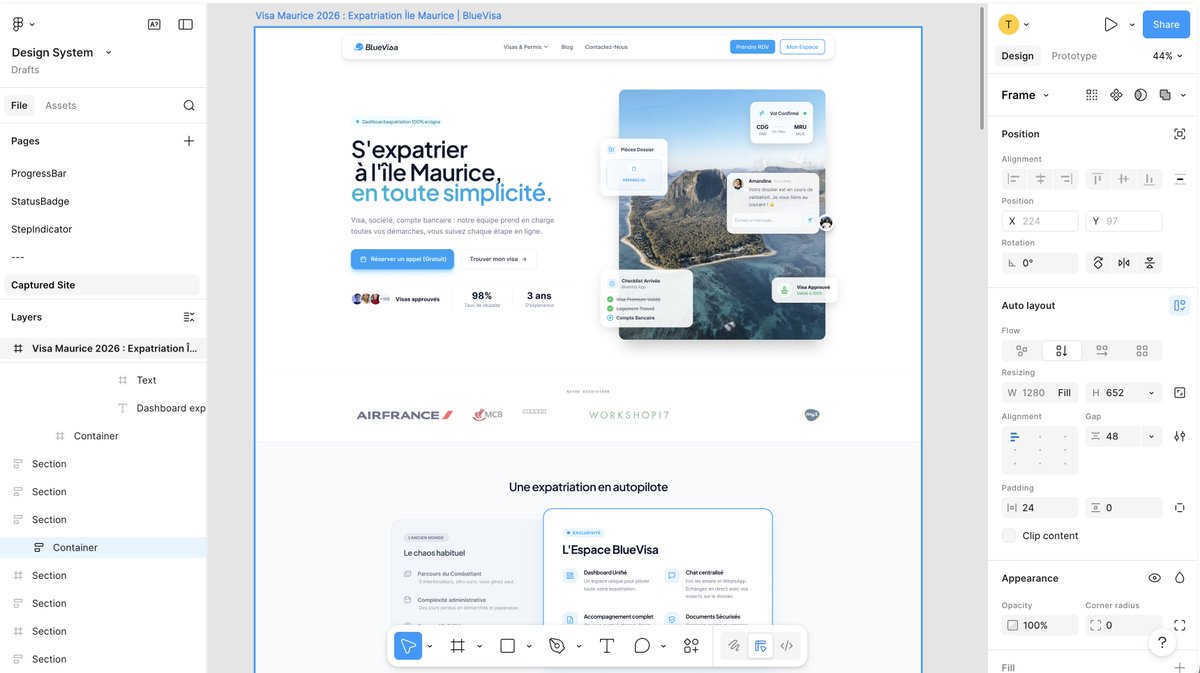Align bottom in Alignment row
Screen dimensions: 1200x673
point(1150,179)
